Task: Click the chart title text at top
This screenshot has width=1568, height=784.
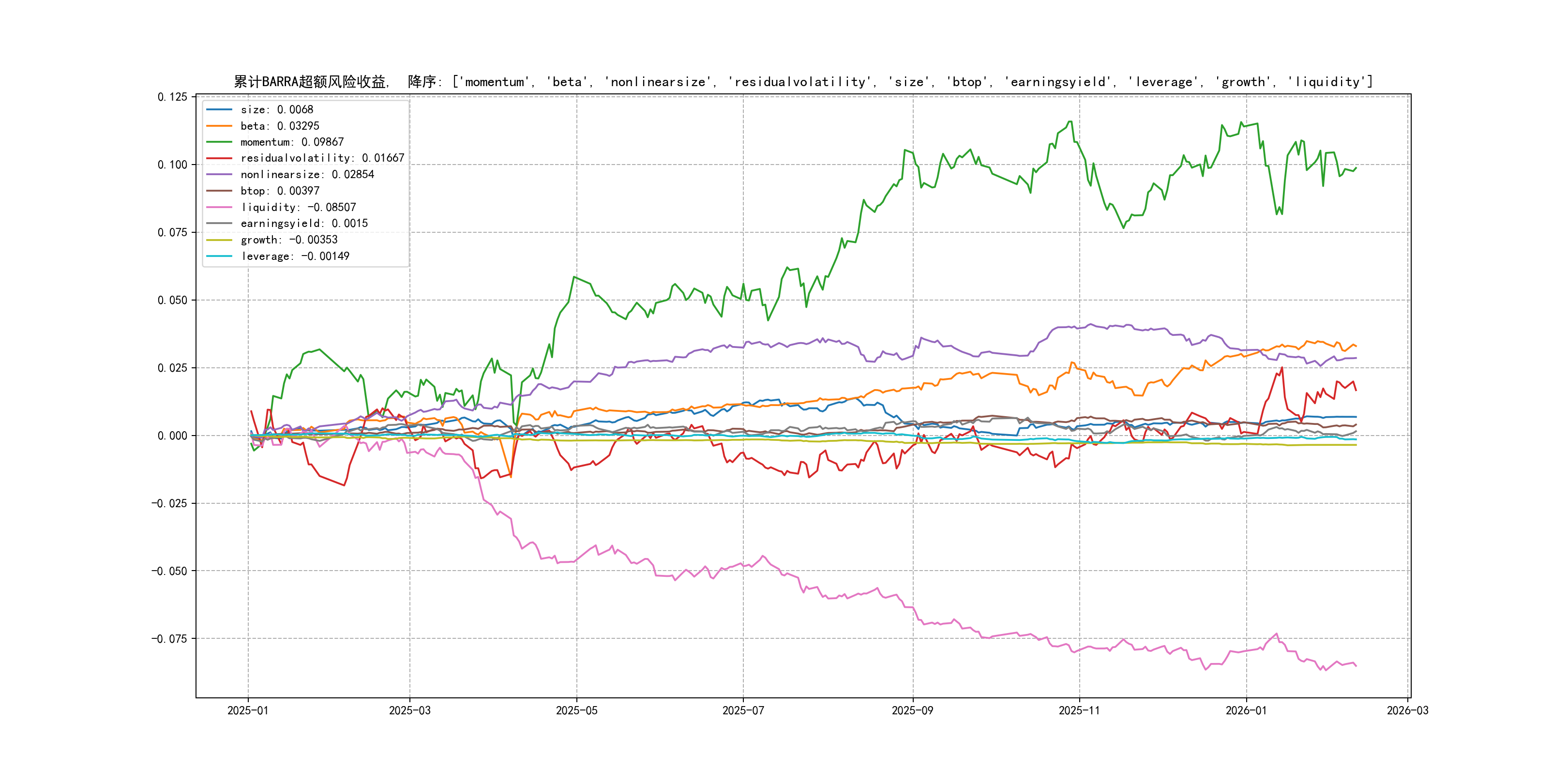Action: 803,82
